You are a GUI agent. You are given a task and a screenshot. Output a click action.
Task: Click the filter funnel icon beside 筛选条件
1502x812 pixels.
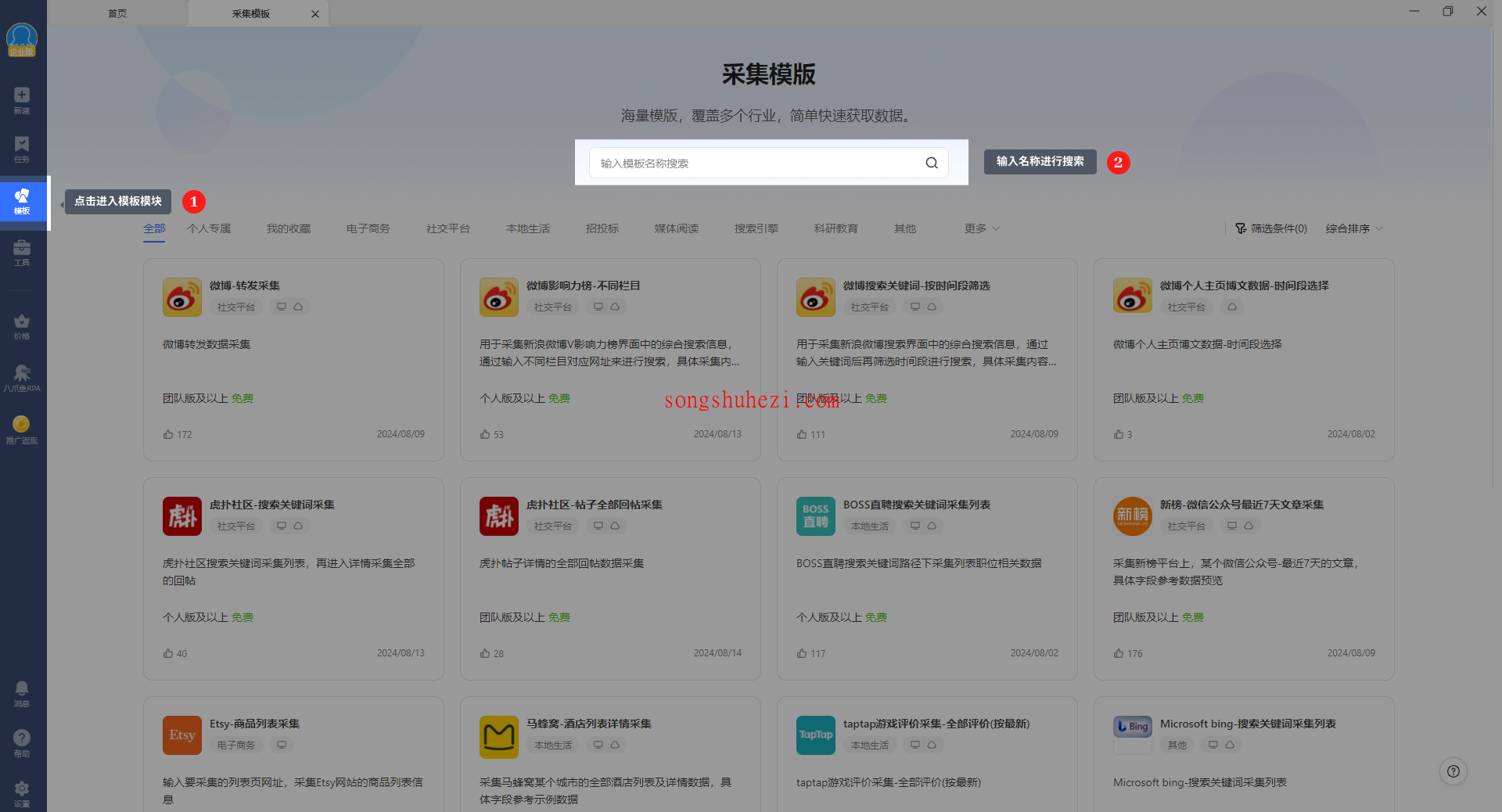click(x=1241, y=228)
